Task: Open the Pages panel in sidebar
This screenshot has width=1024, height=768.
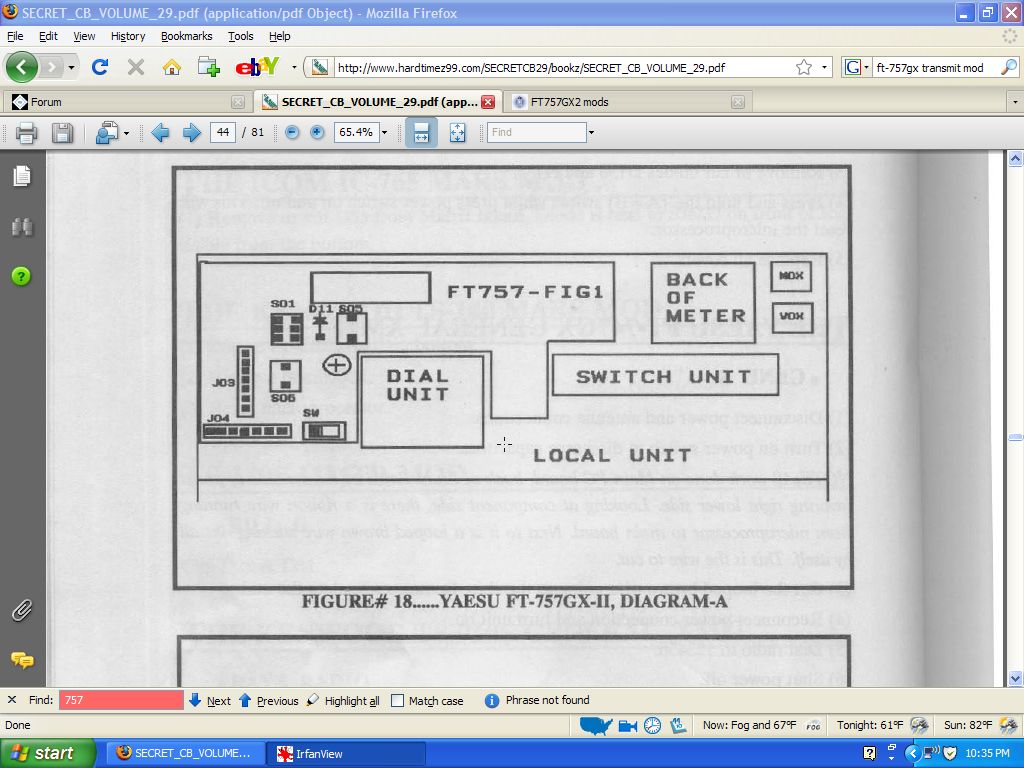Action: 22,177
